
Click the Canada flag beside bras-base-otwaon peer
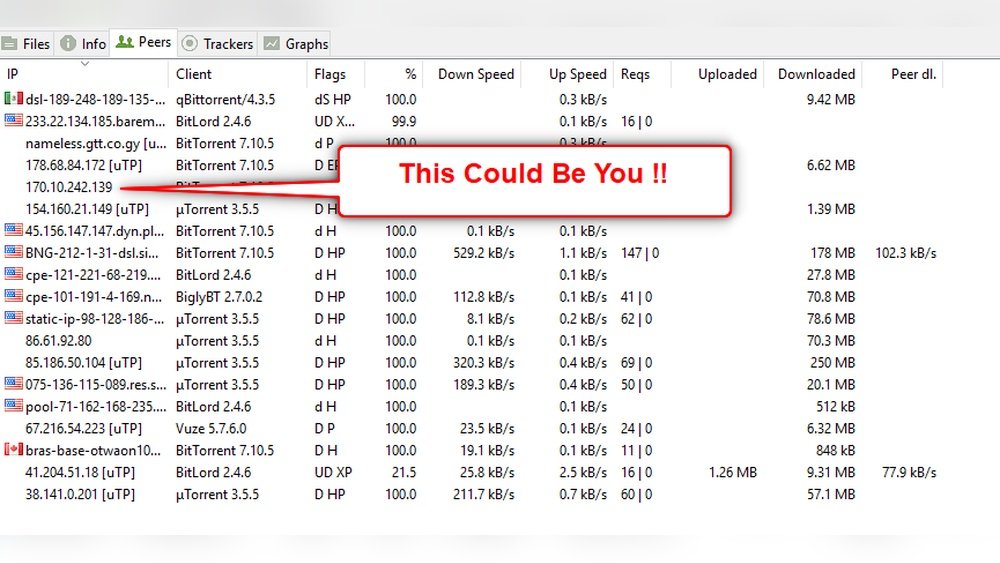coord(13,450)
